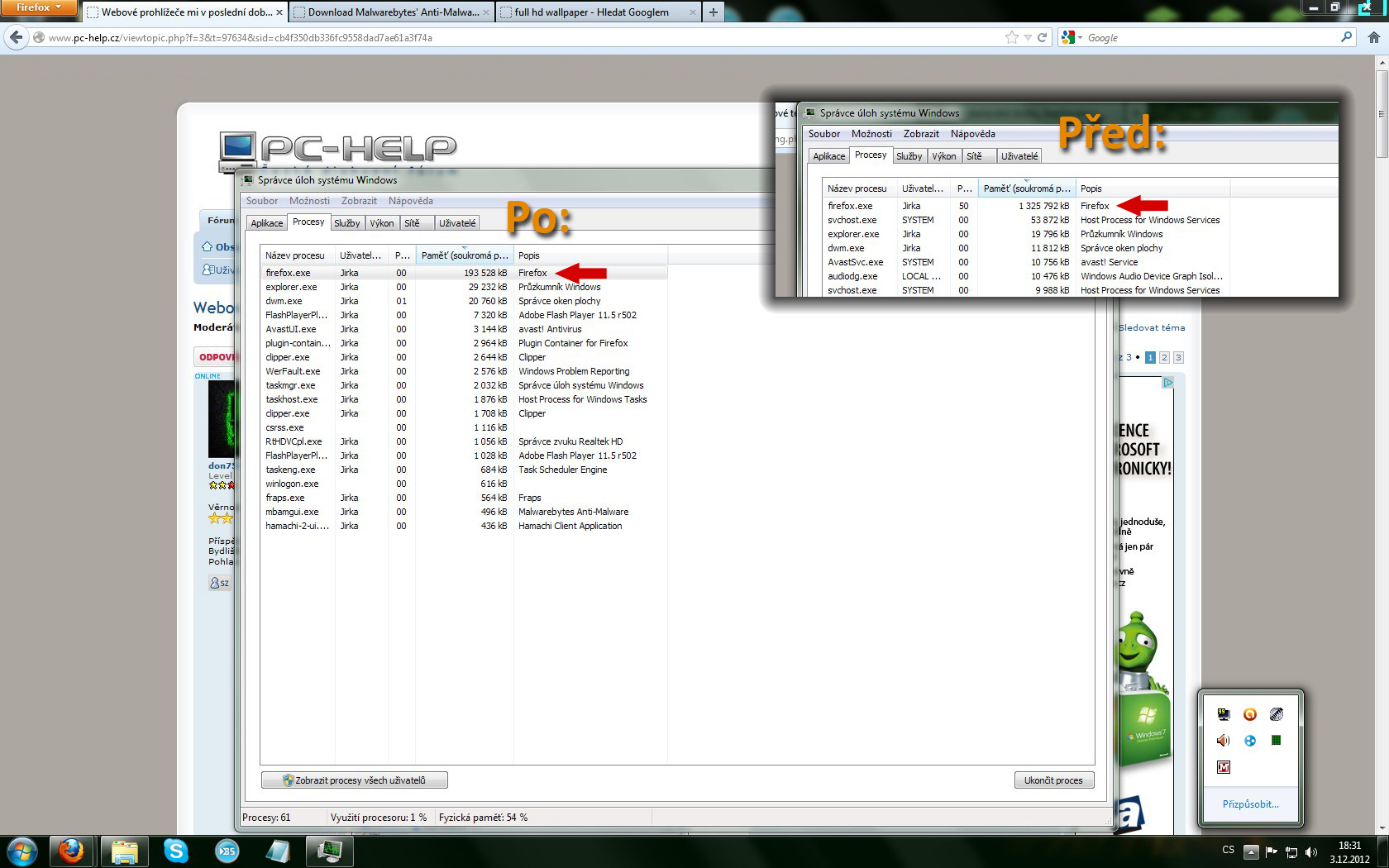Click the Task Manager taskbar icon
This screenshot has height=868, width=1389.
point(329,851)
